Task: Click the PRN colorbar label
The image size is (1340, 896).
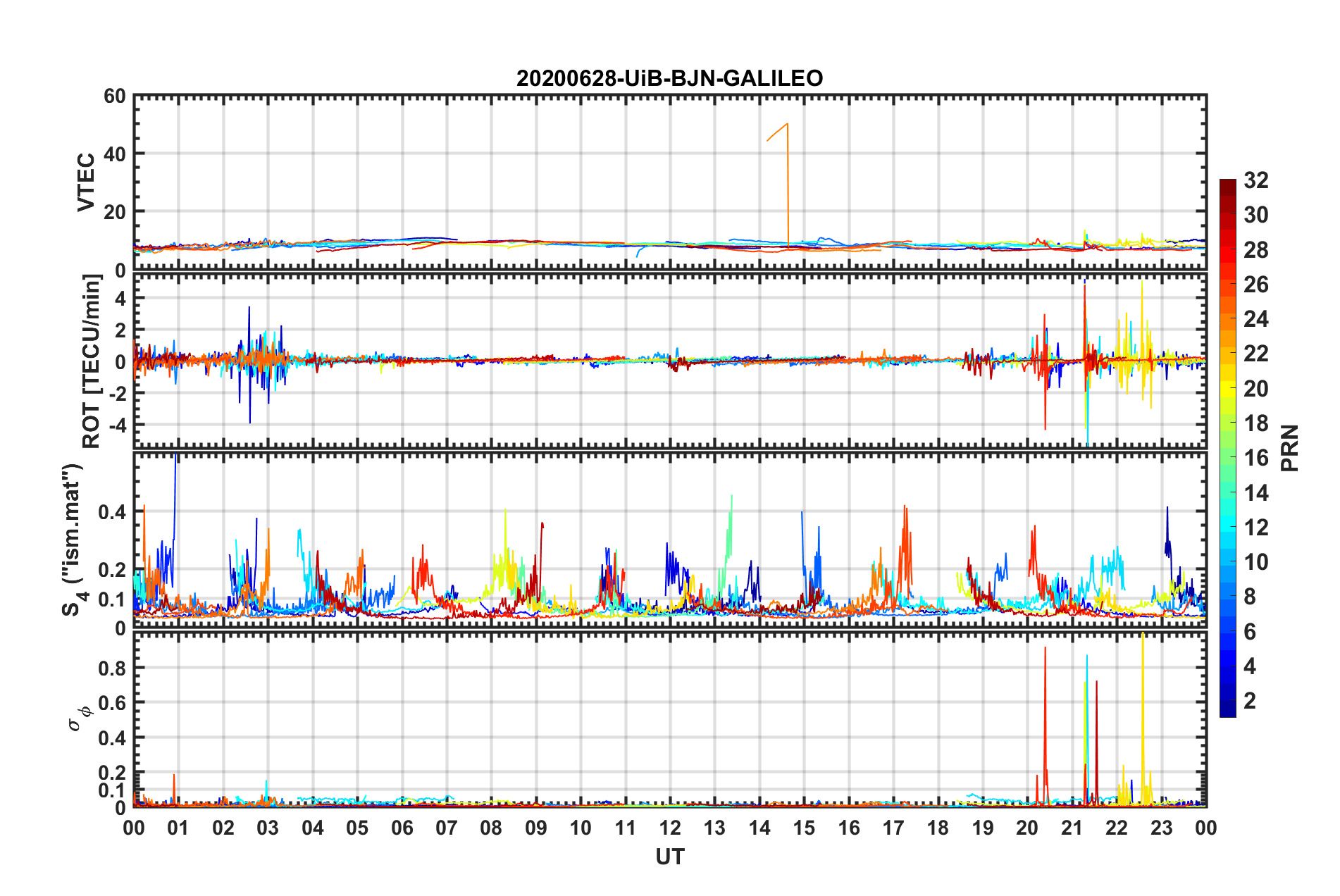Action: pyautogui.click(x=1290, y=448)
